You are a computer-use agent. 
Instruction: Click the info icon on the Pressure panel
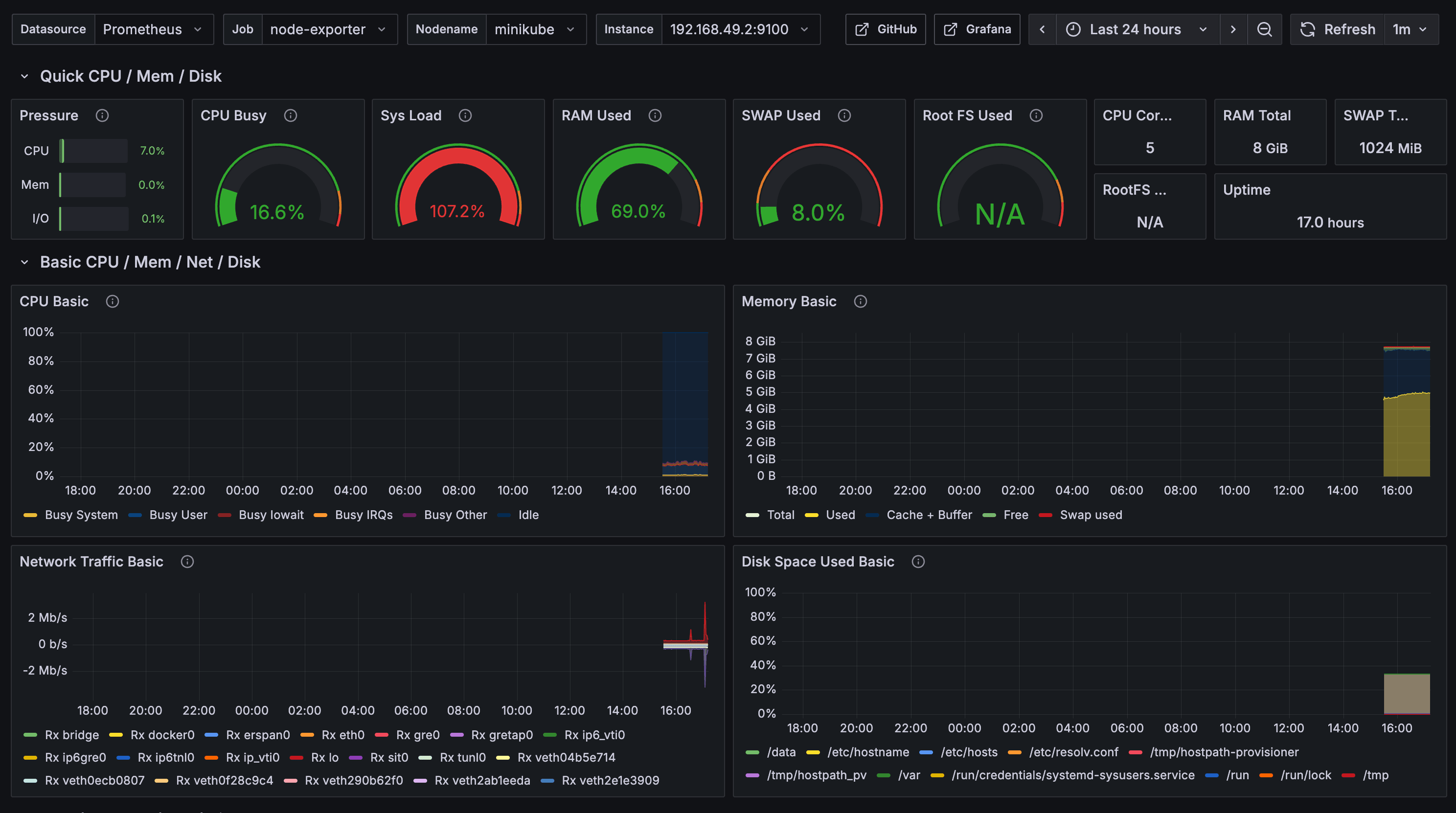coord(102,115)
